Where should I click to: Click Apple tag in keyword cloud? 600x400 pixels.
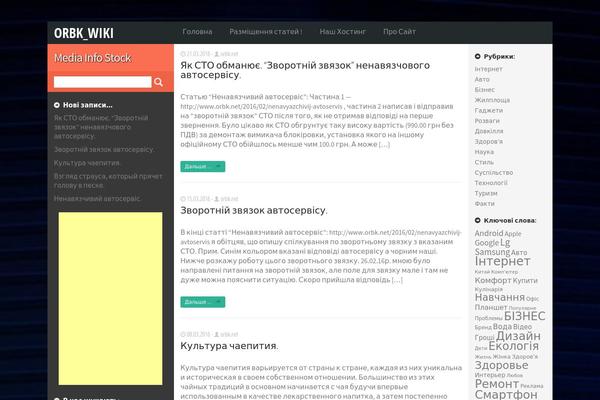pyautogui.click(x=513, y=233)
